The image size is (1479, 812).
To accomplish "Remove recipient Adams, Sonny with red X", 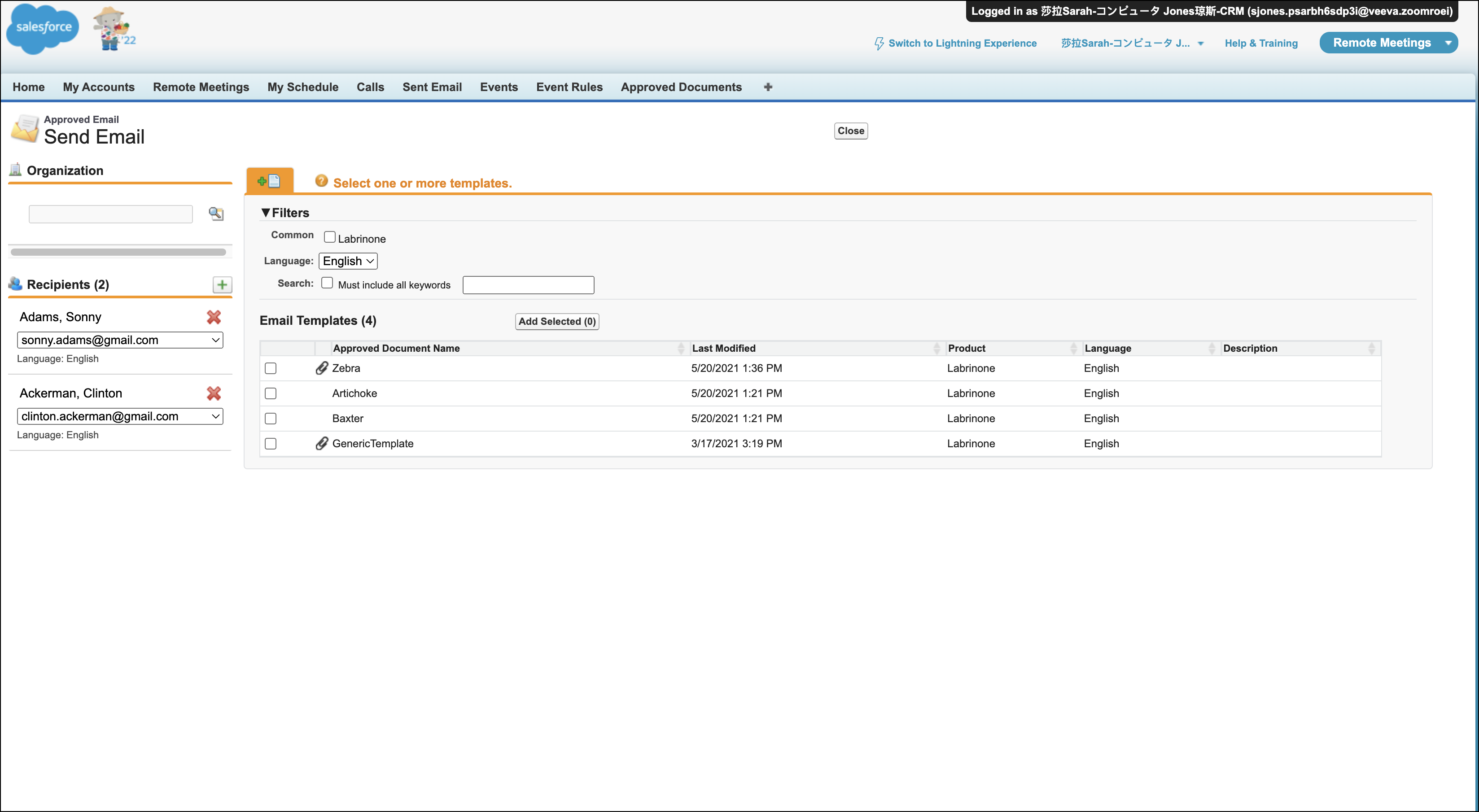I will (214, 317).
